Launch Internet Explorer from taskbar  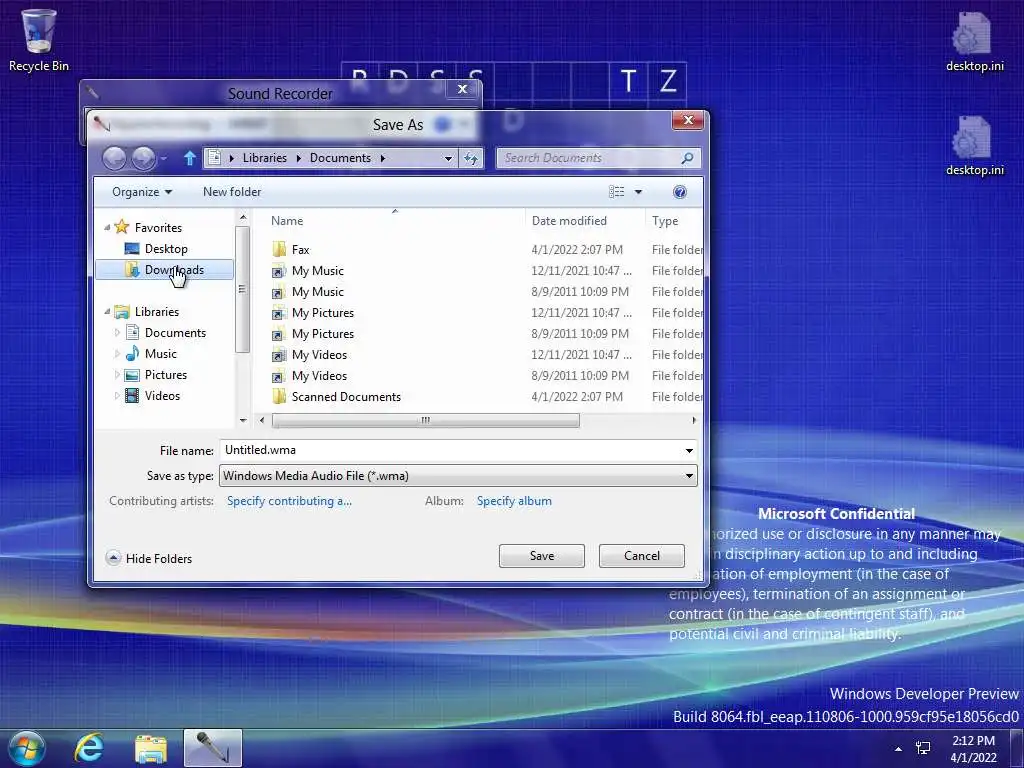[89, 748]
